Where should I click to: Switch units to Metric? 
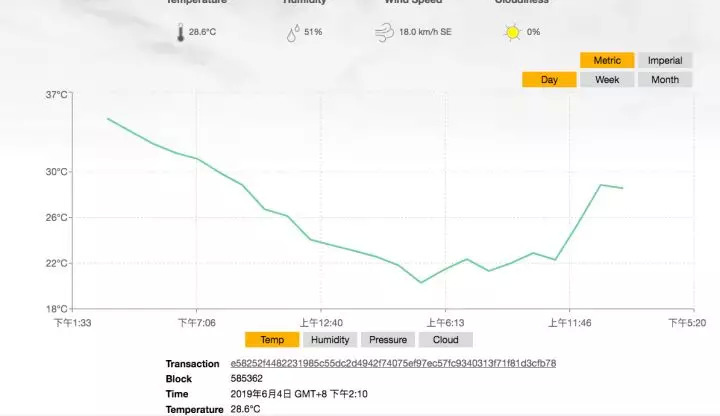click(x=607, y=60)
